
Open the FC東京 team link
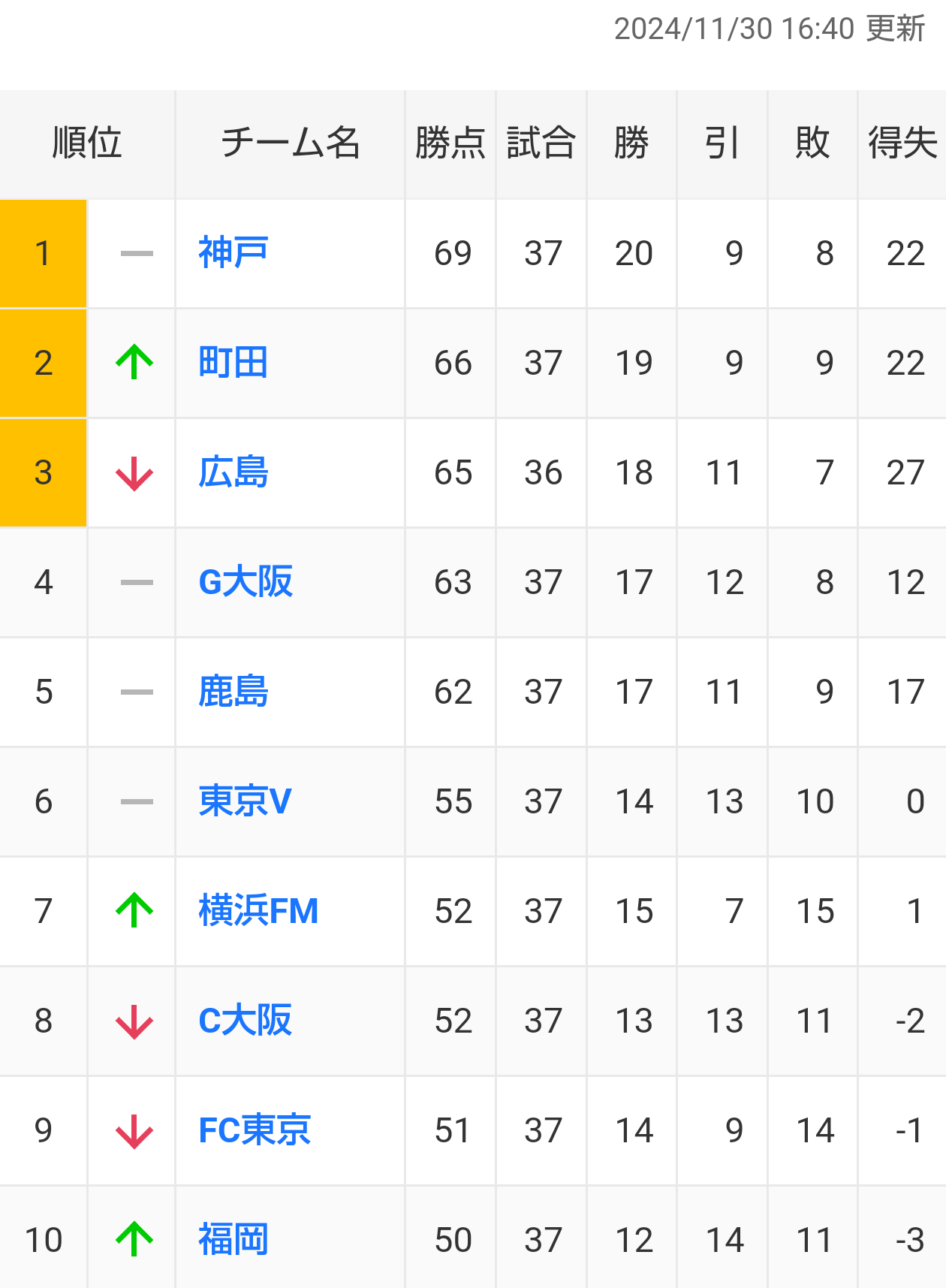click(x=255, y=1130)
